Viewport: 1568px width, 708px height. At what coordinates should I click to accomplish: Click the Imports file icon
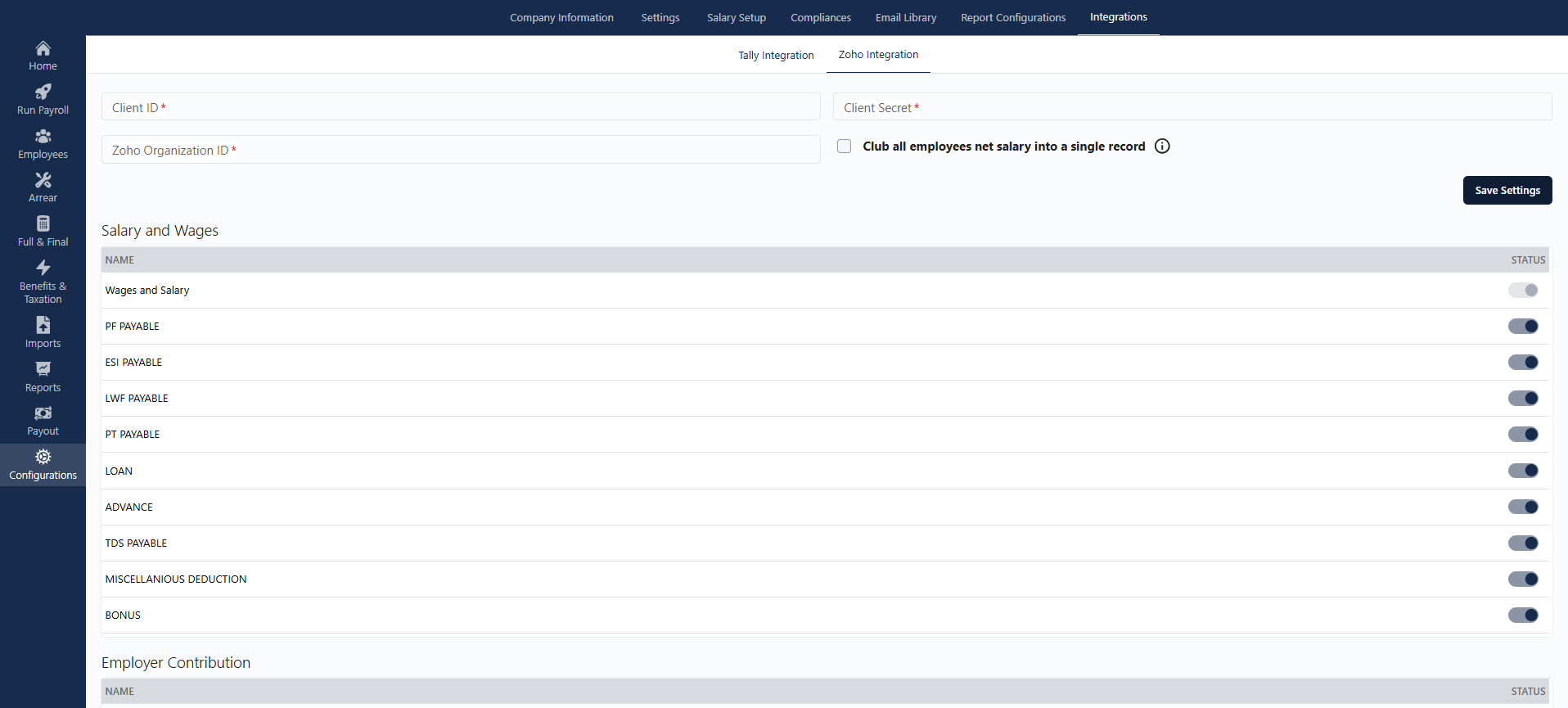(43, 325)
